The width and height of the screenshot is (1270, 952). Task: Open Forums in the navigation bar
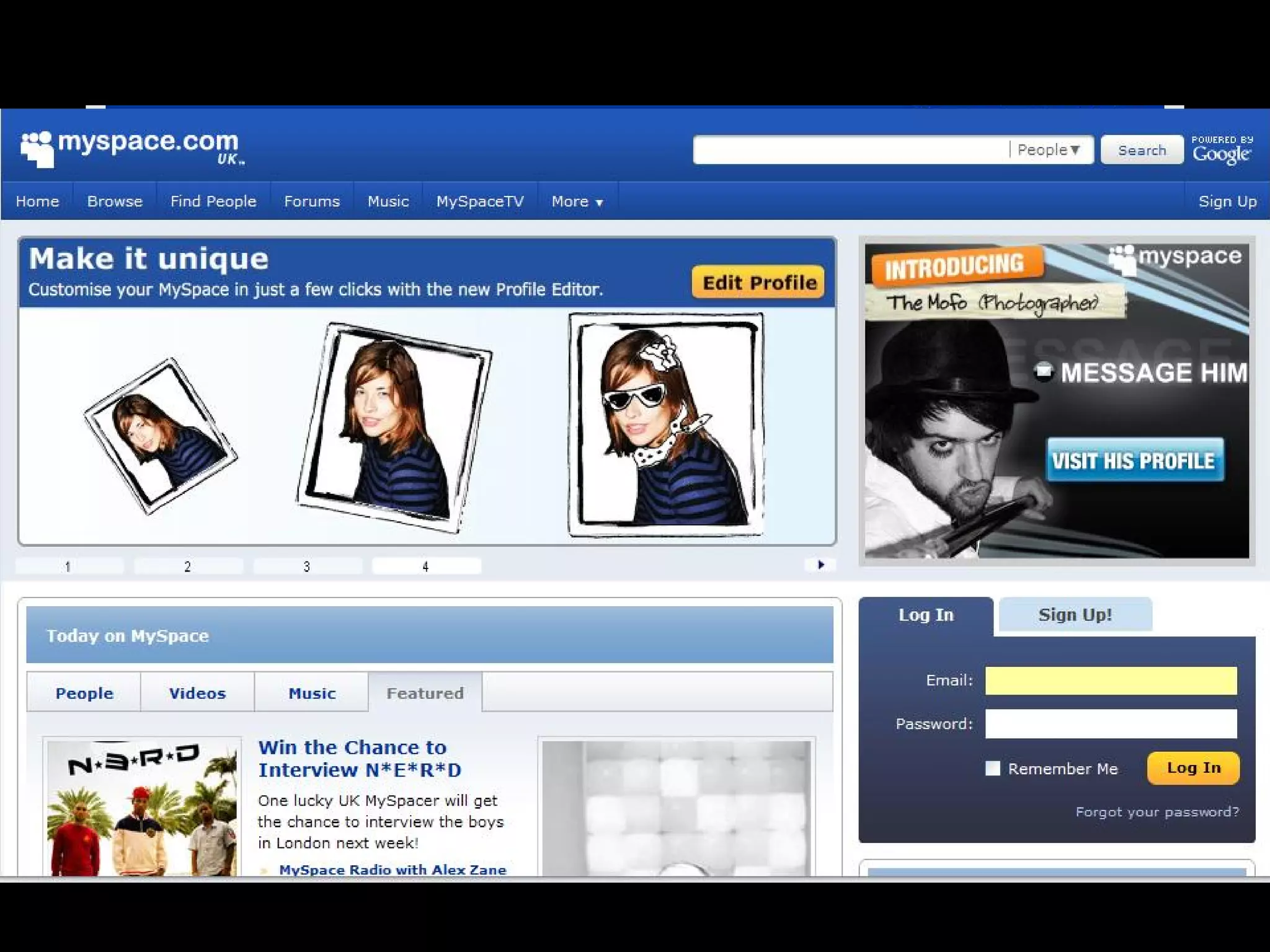[x=312, y=201]
